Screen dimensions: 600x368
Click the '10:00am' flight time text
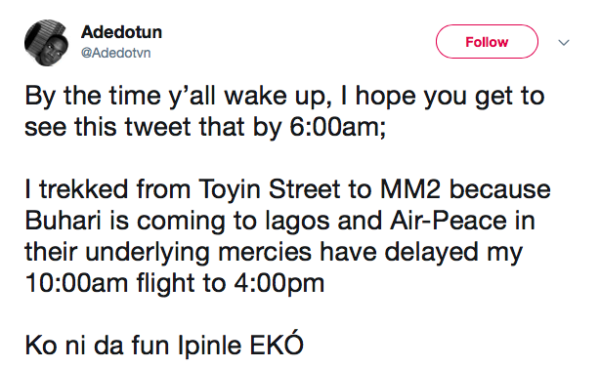click(76, 283)
